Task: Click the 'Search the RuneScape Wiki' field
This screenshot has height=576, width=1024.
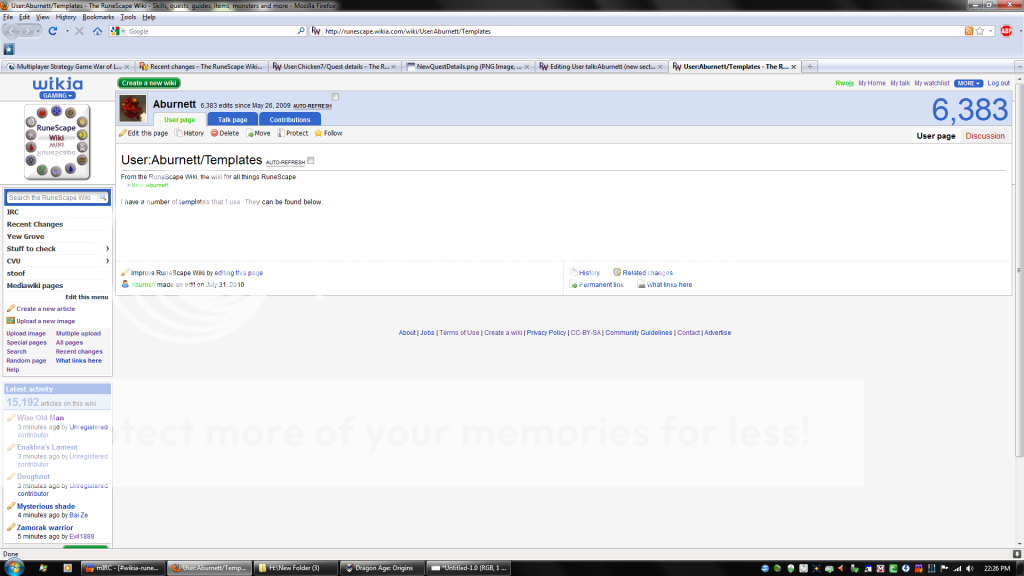Action: point(51,198)
